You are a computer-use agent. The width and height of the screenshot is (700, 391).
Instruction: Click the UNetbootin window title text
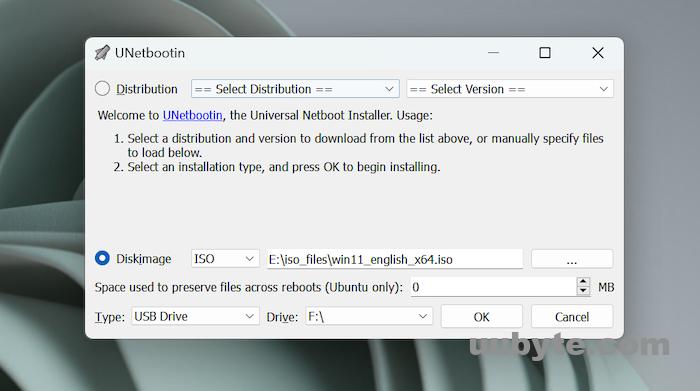pyautogui.click(x=150, y=53)
